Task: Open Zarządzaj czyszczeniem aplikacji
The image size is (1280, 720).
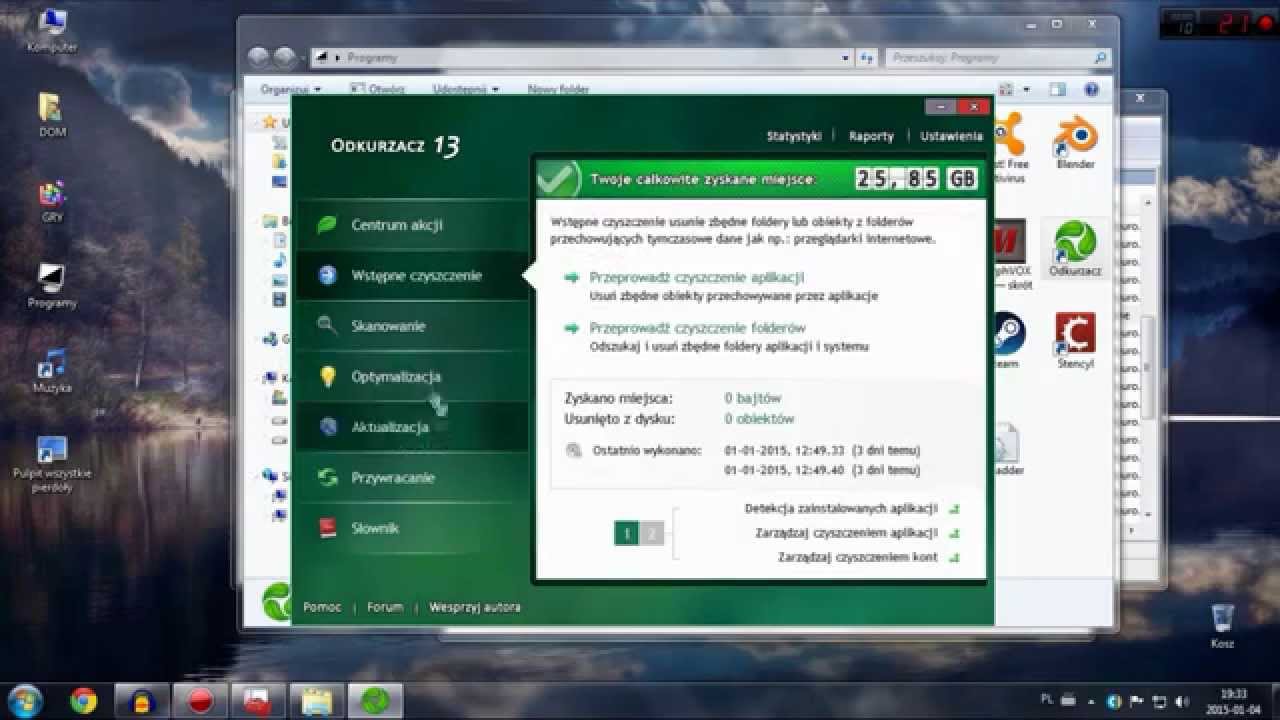Action: coord(846,533)
